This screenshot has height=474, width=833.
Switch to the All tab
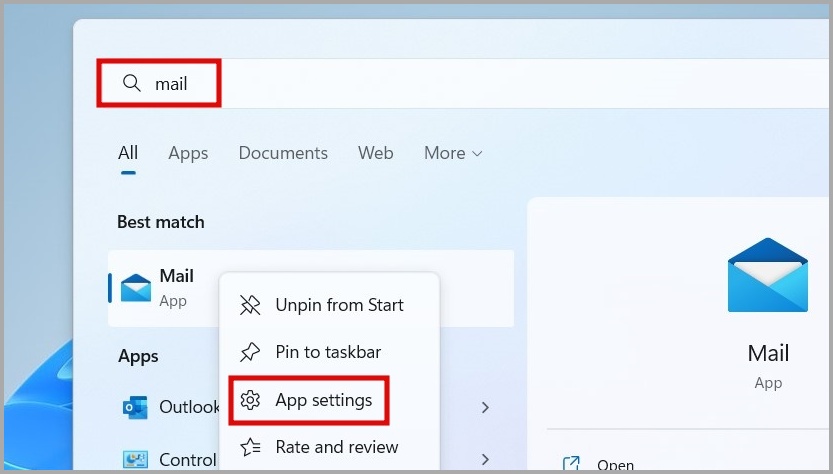(x=128, y=153)
